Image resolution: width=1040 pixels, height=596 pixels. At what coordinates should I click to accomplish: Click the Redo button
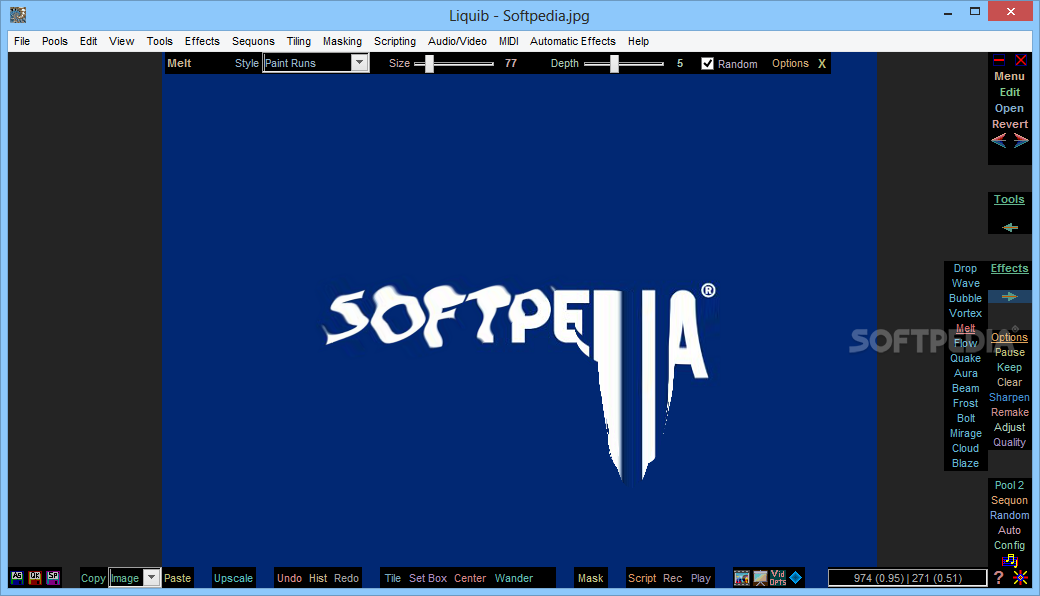pos(346,578)
